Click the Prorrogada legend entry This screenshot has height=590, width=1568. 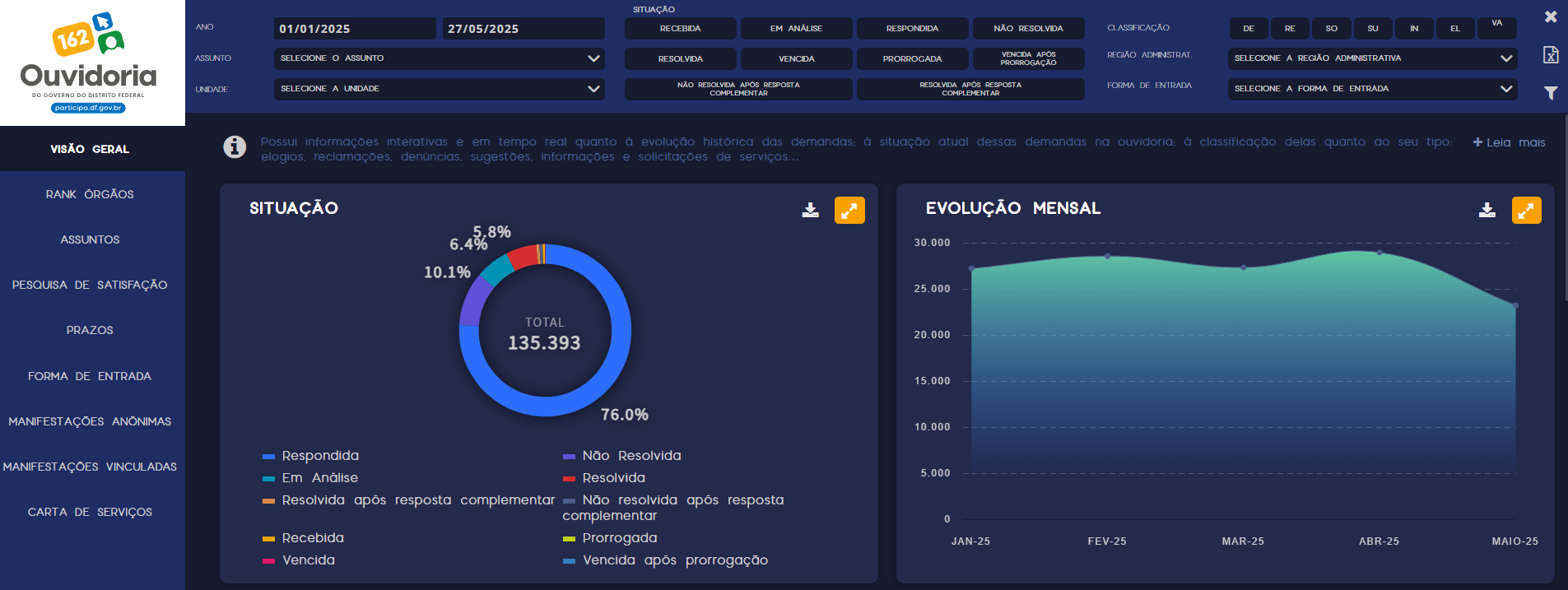(610, 538)
